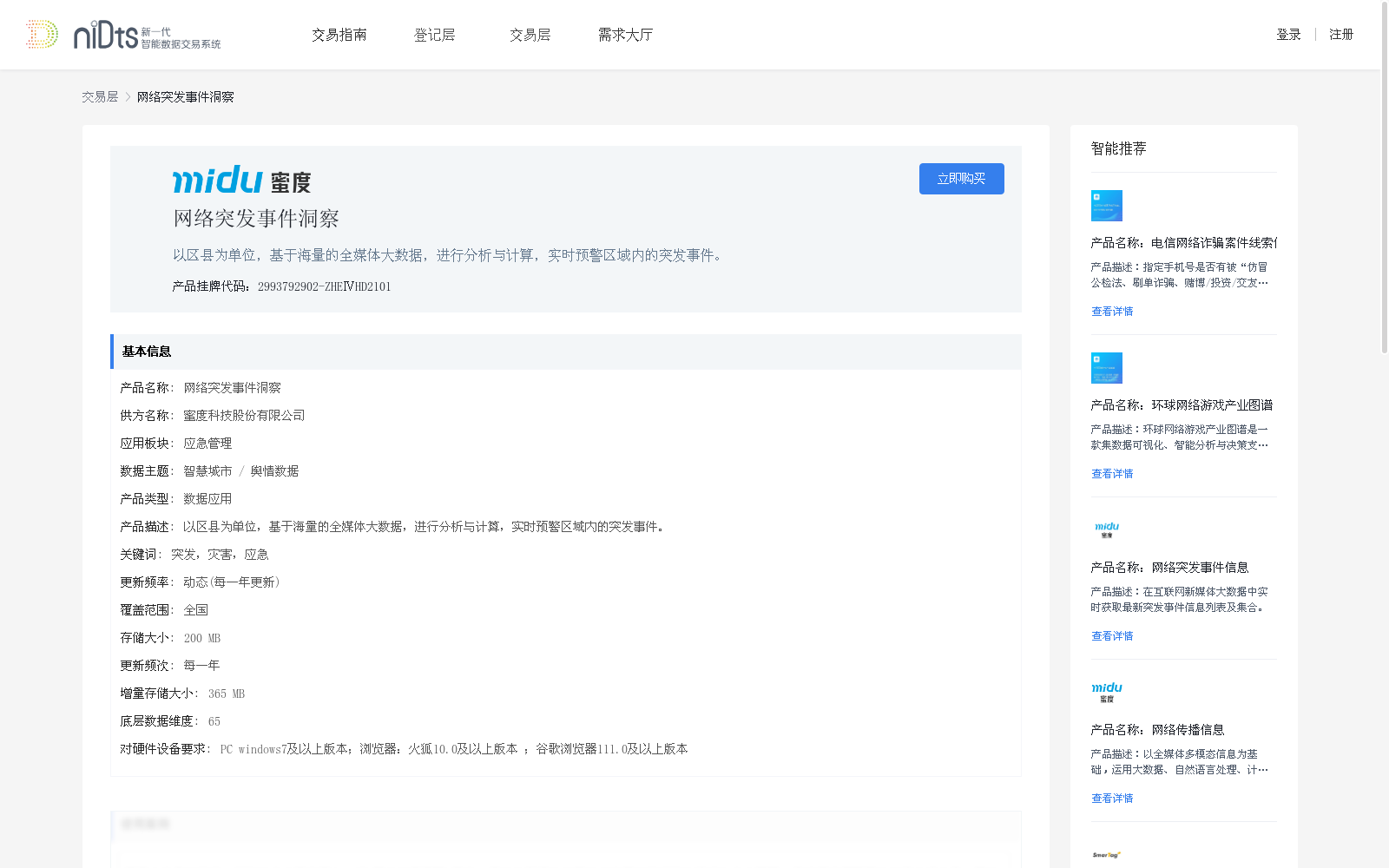Open 网络突发事件信息 product title

point(1170,568)
